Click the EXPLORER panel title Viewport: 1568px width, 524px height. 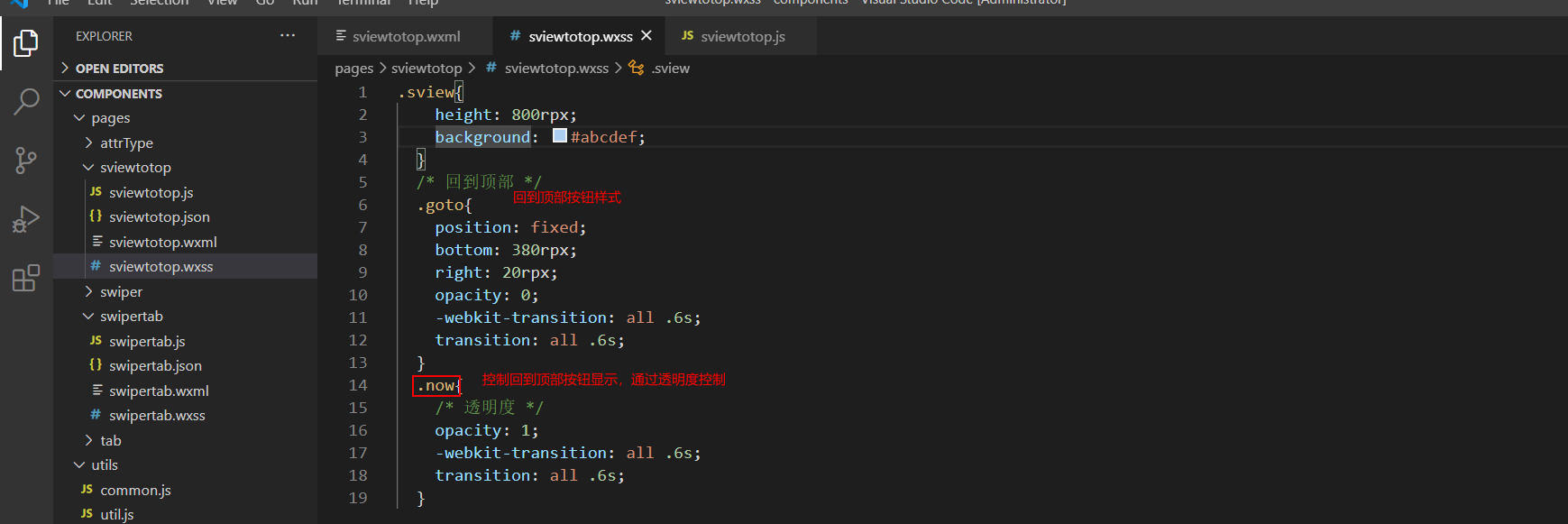click(104, 36)
